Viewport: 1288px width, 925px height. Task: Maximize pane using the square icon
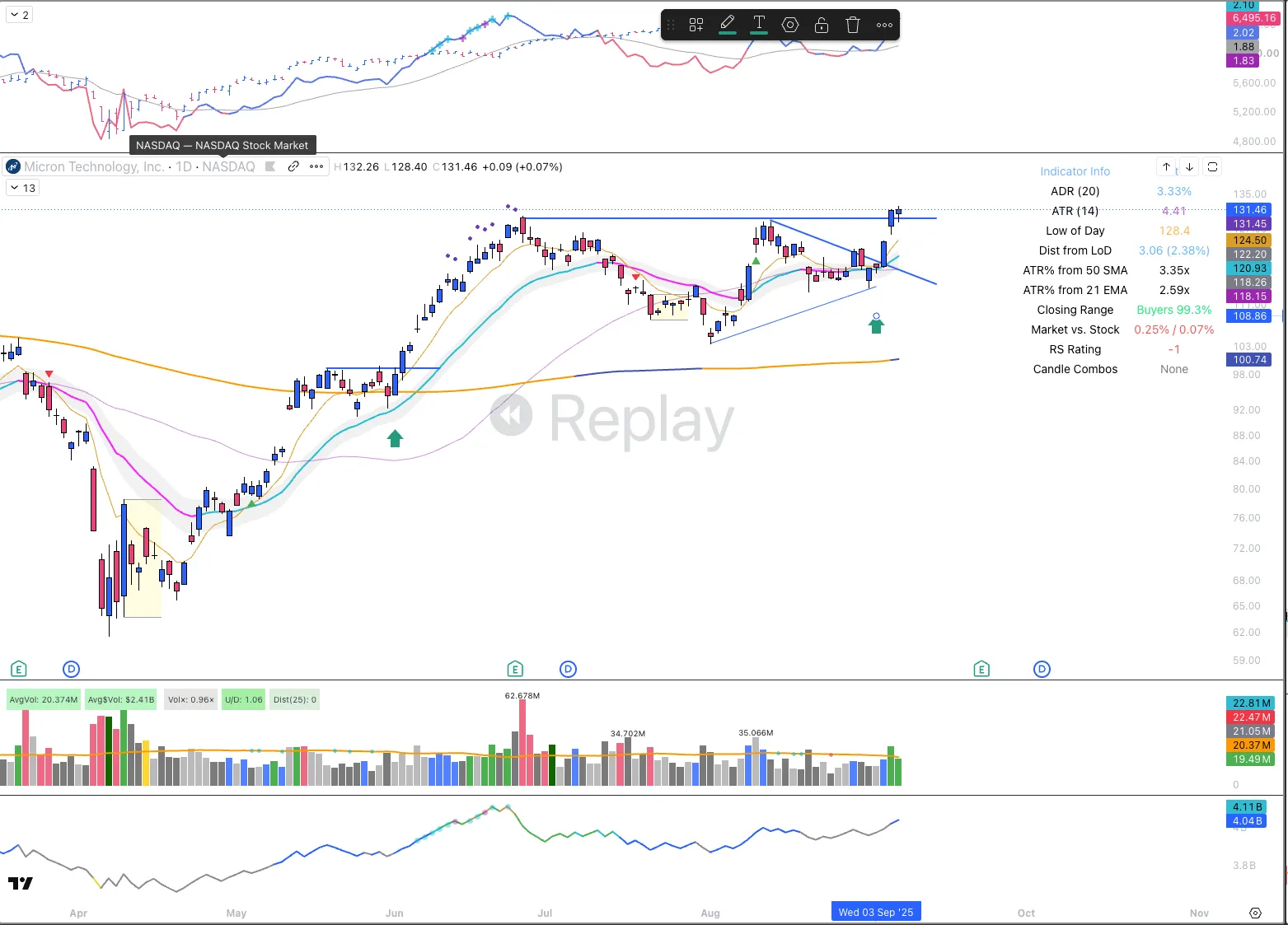(x=1212, y=166)
